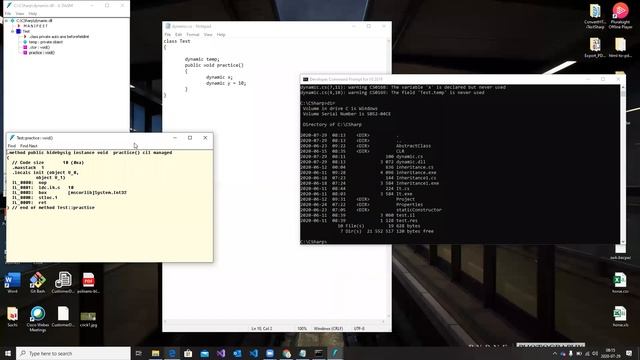Click the 'Type here to search' taskbar box
The image size is (640, 360).
73,353
